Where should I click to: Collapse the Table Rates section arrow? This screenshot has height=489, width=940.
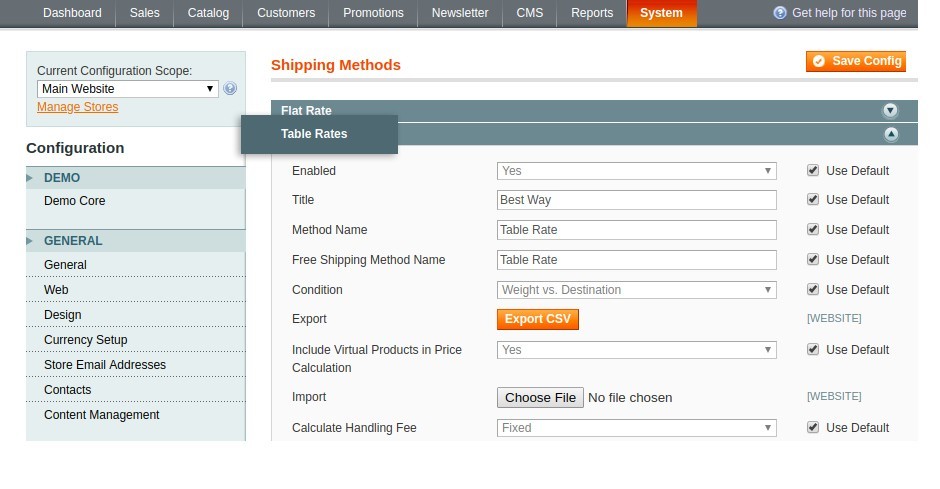click(891, 134)
